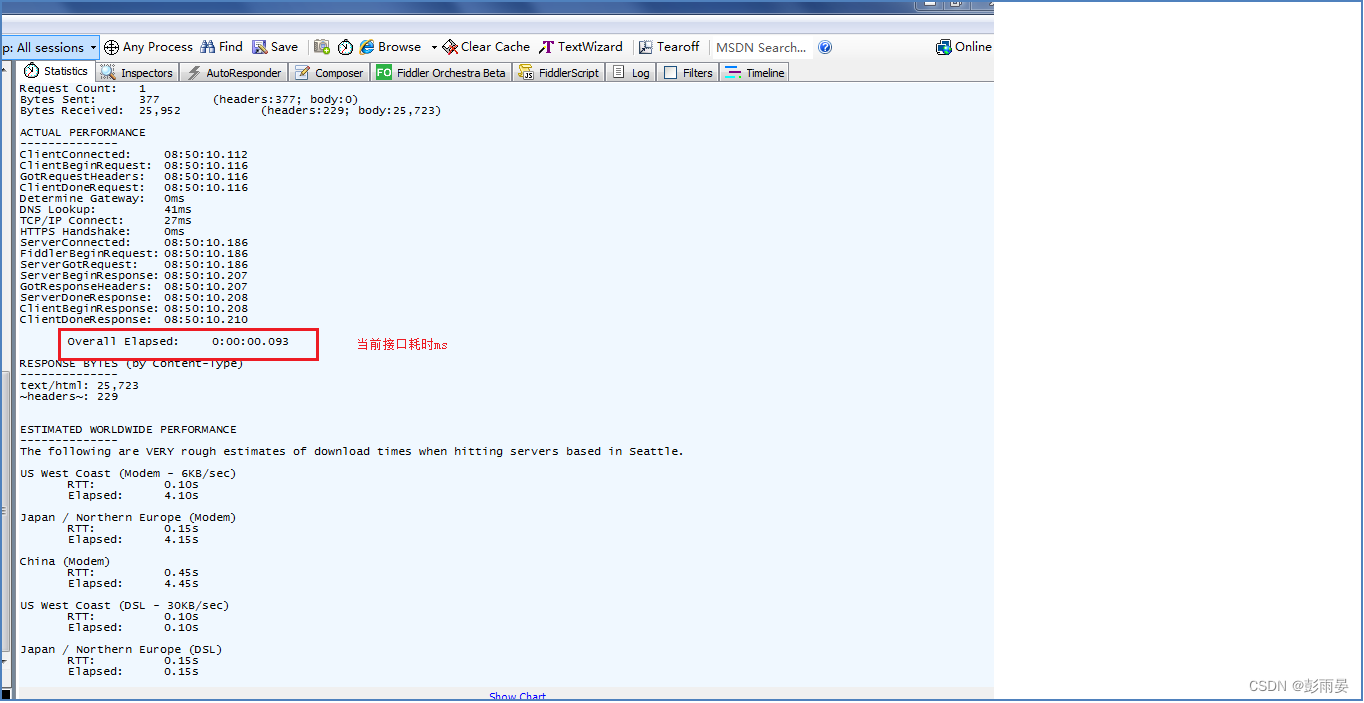The width and height of the screenshot is (1364, 703).
Task: Click the Tearoff button
Action: click(669, 47)
